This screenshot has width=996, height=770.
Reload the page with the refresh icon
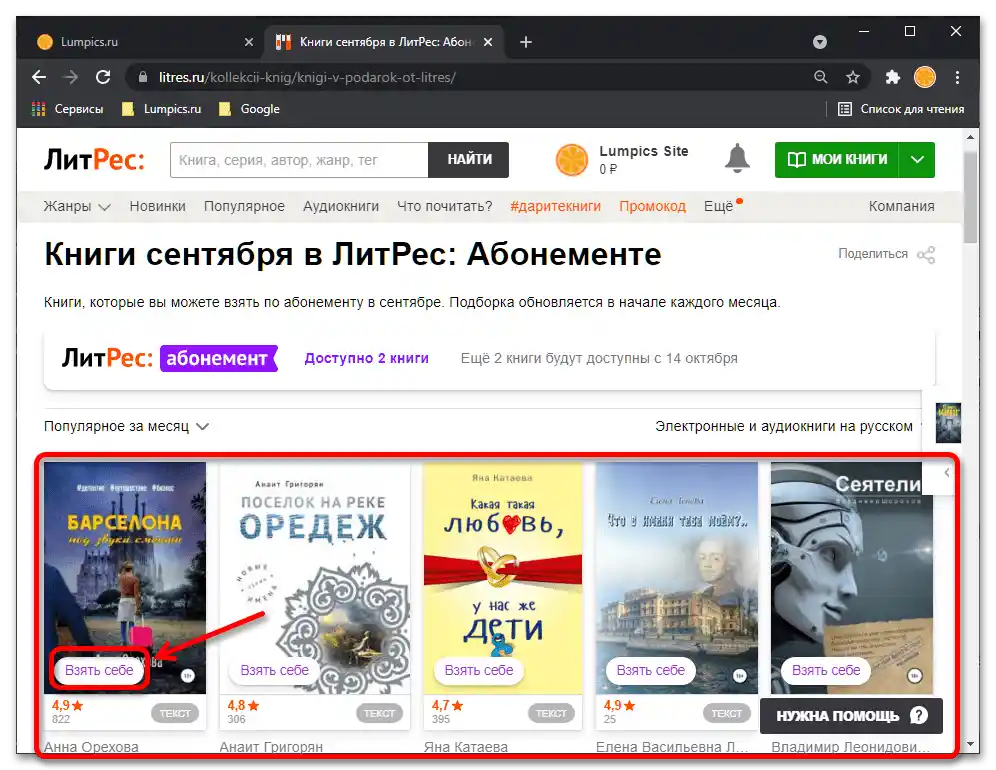tap(103, 78)
